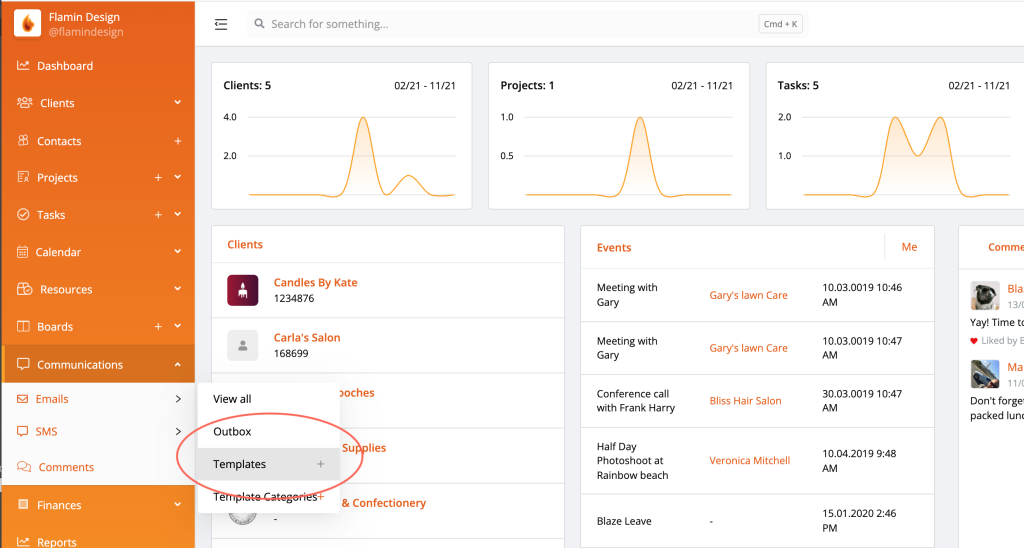Click the plus icon beside Contacts

pos(178,141)
